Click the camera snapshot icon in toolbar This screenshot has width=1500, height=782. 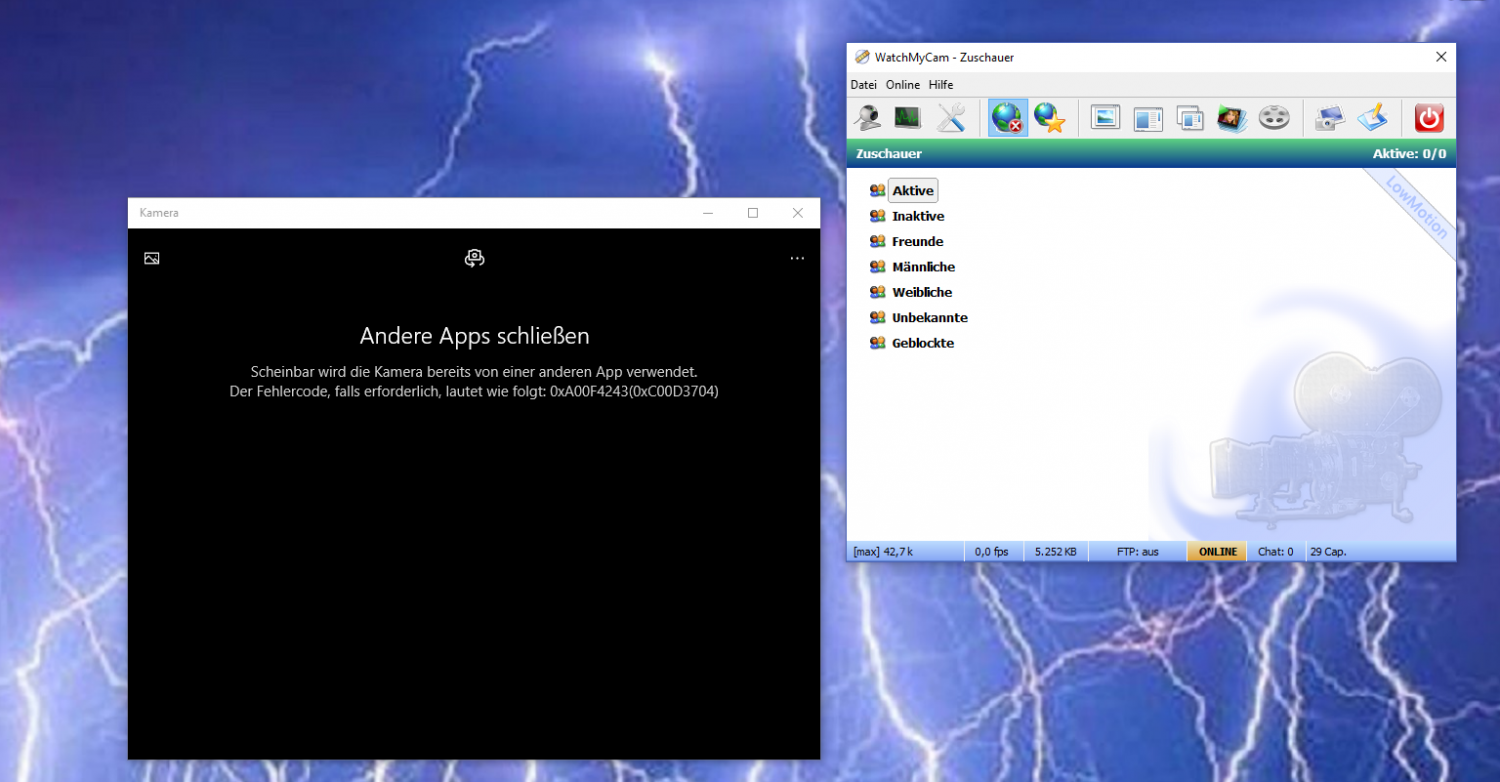(x=1330, y=118)
